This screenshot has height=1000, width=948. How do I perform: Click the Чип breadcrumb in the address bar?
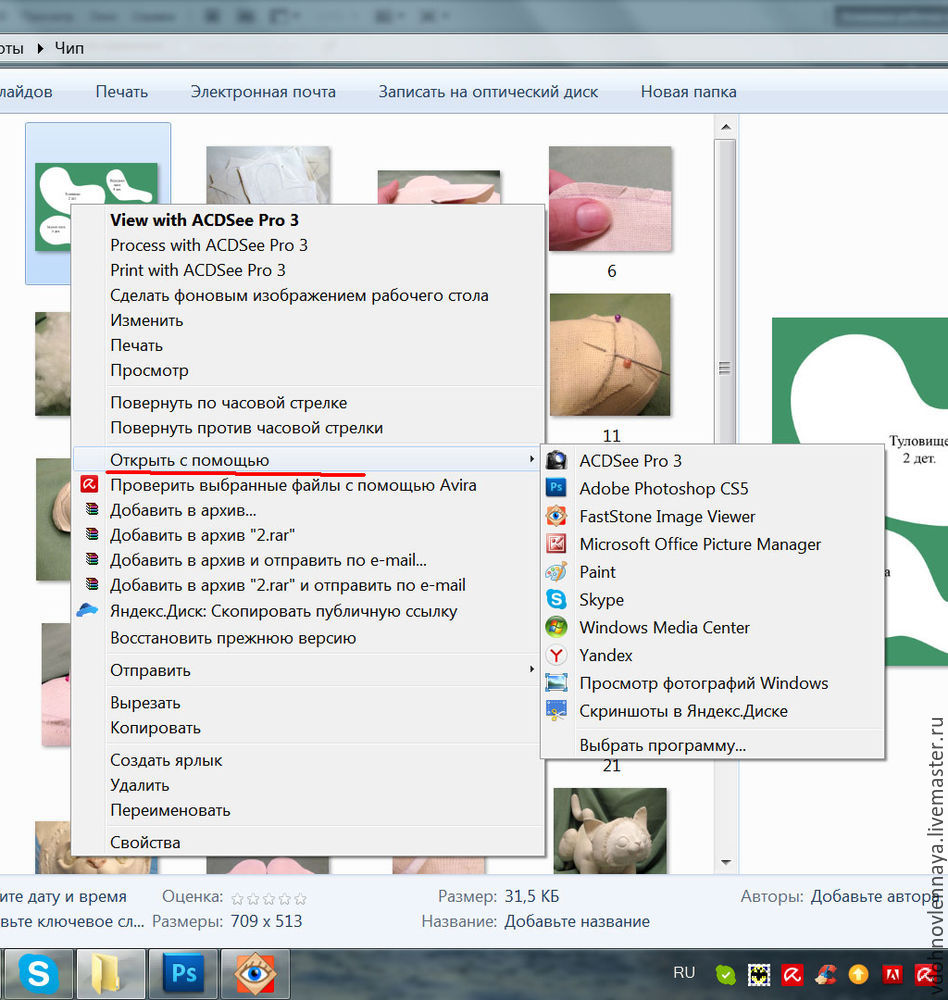[69, 48]
